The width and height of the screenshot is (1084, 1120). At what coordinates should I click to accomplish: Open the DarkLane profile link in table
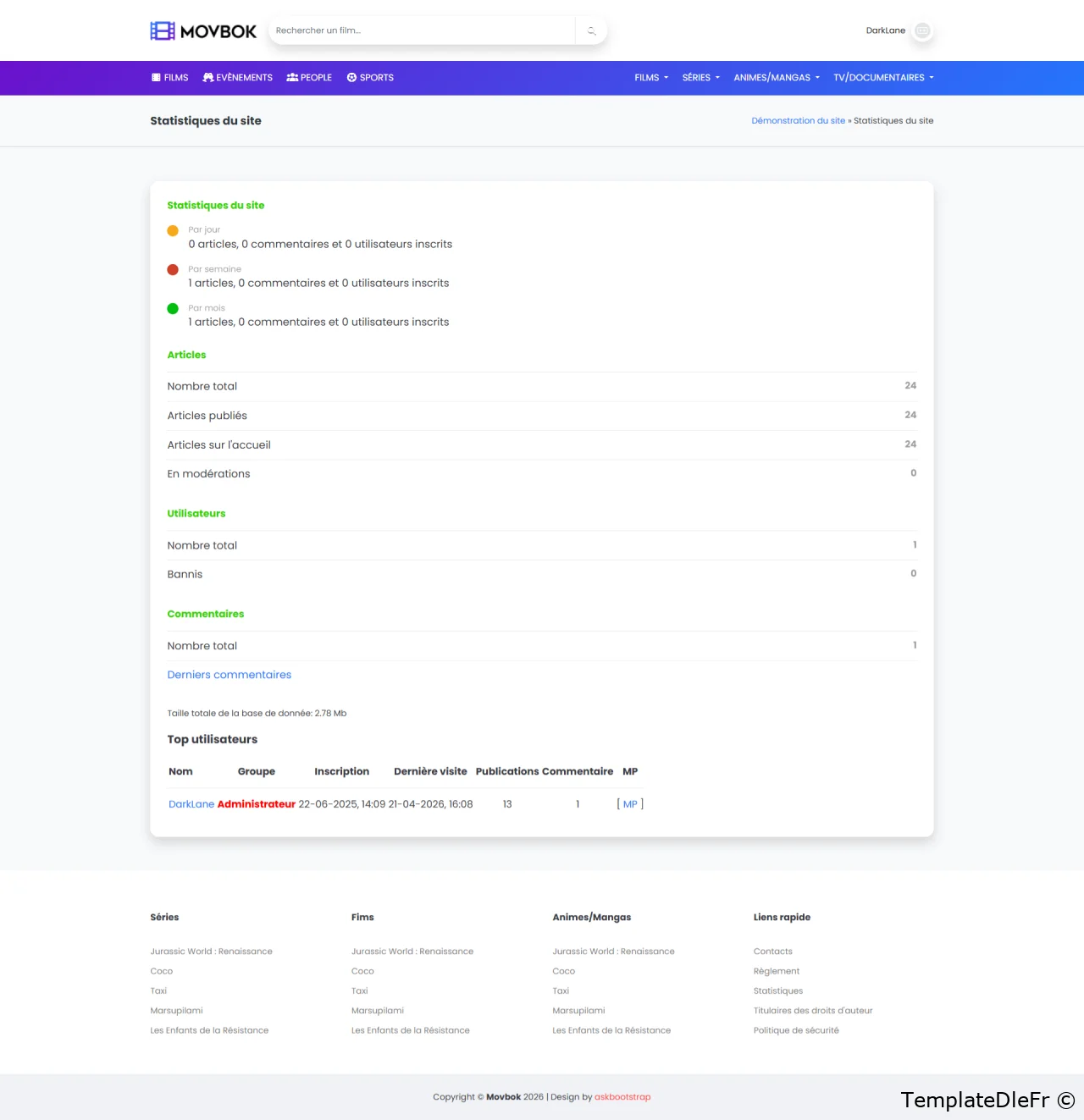pyautogui.click(x=191, y=804)
